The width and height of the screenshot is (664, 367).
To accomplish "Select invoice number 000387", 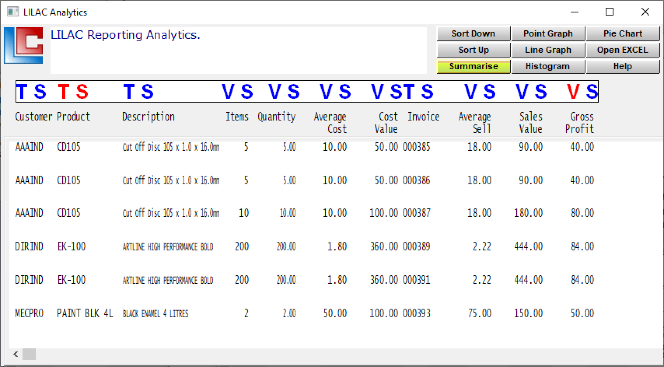I will point(416,213).
